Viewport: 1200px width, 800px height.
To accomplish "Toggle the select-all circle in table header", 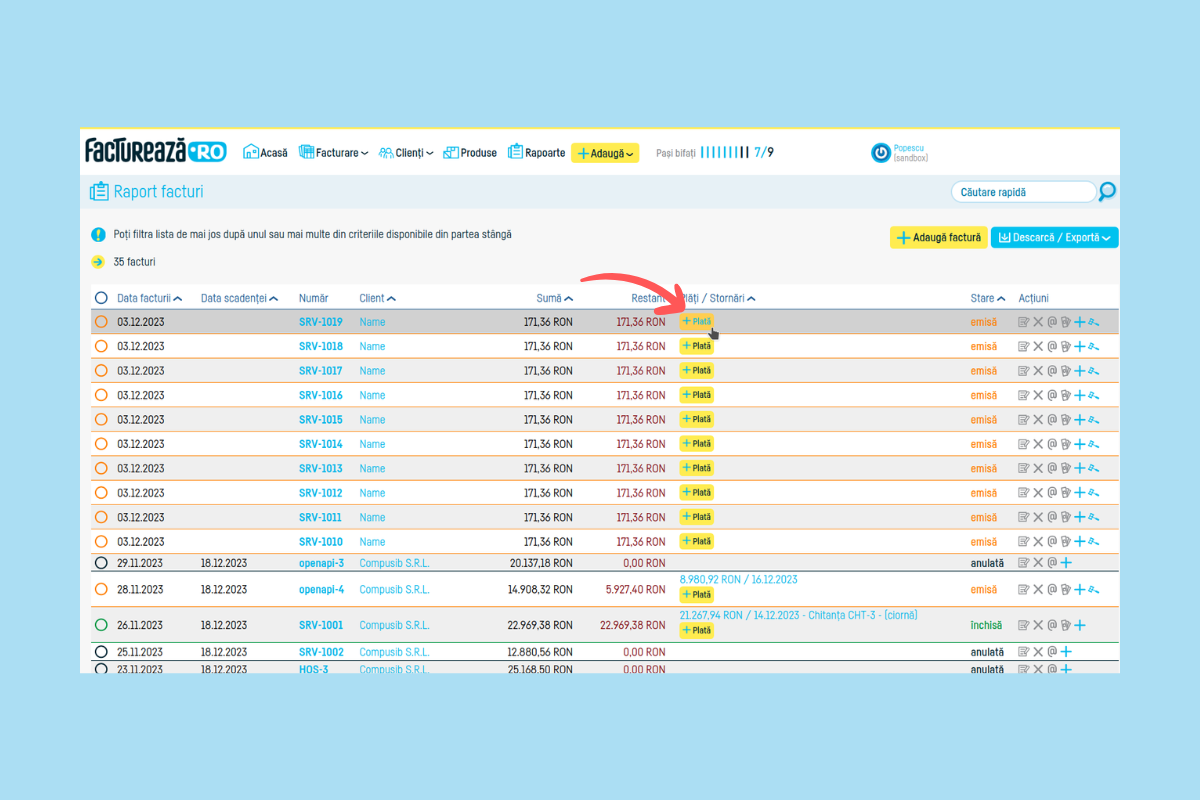I will coord(101,298).
